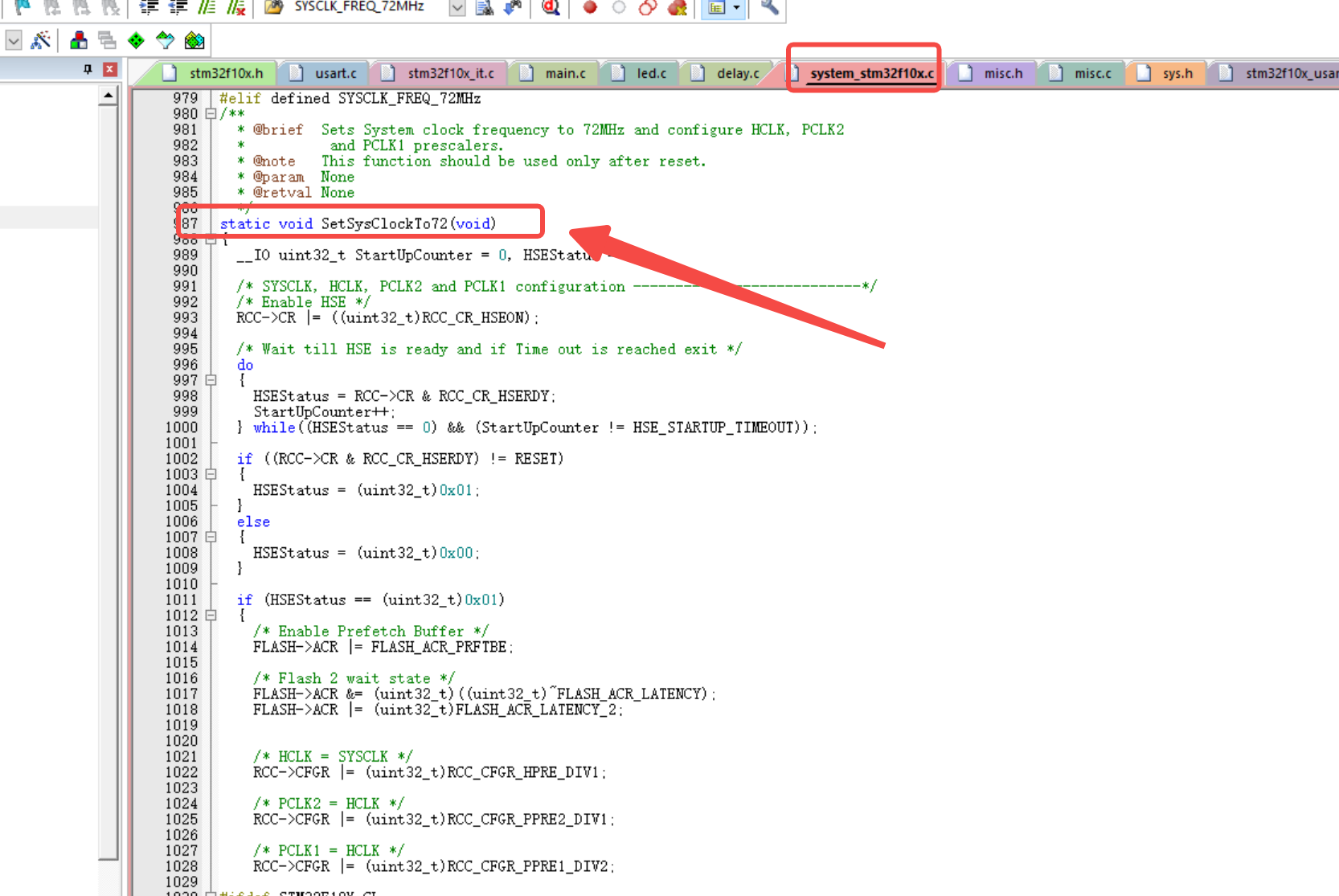Click on RCC_CFGR_PPRE1_DIV2 in line 1028

tap(527, 866)
